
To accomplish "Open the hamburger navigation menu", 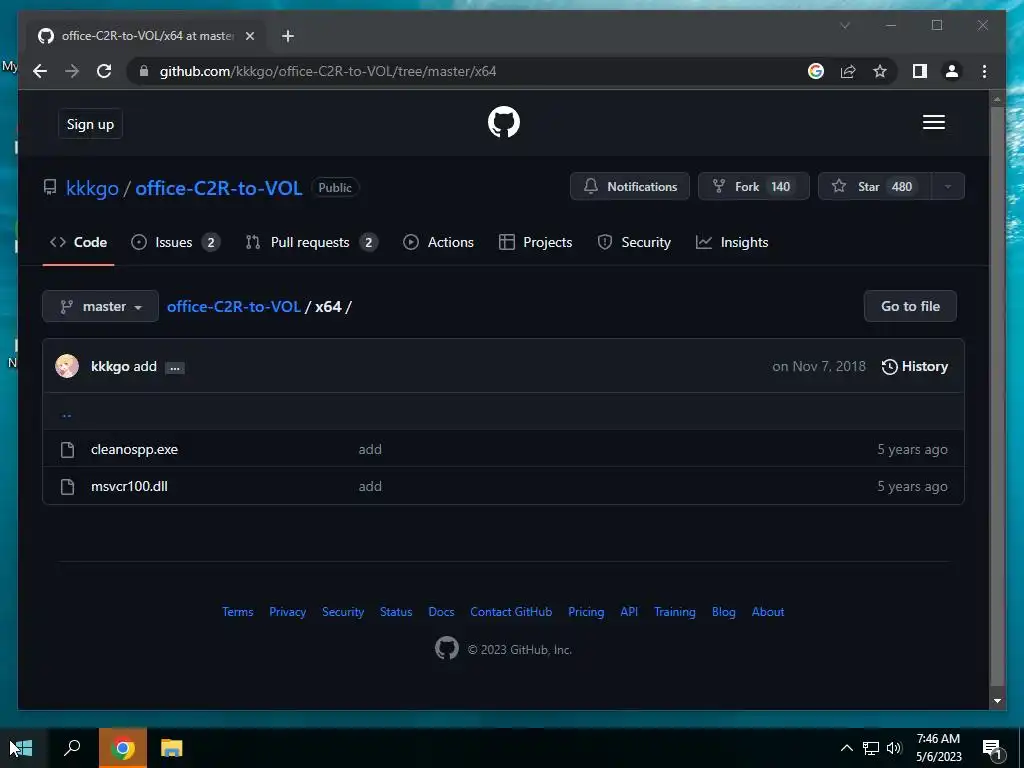I will coord(933,122).
